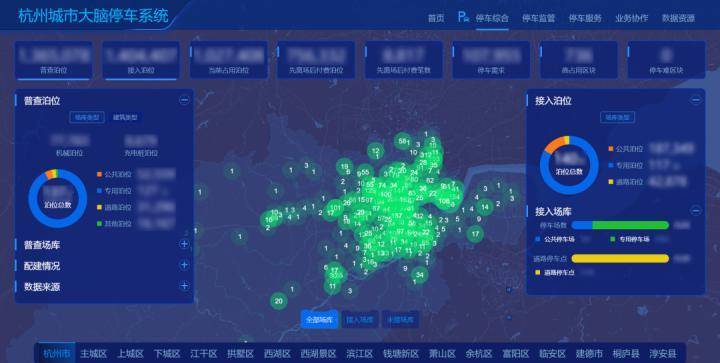Image resolution: width=720 pixels, height=363 pixels.
Task: Select 西湖景区 district
Action: (318, 354)
